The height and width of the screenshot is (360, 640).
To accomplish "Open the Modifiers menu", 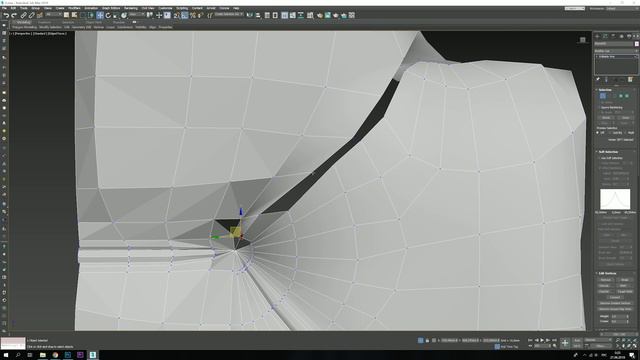I will click(x=74, y=8).
